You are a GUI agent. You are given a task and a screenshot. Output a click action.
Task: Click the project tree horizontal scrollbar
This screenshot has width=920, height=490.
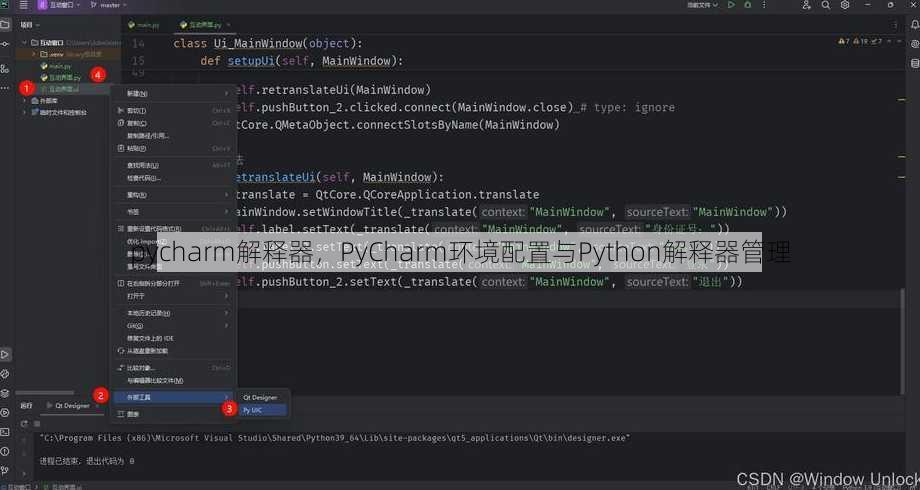(x=45, y=393)
